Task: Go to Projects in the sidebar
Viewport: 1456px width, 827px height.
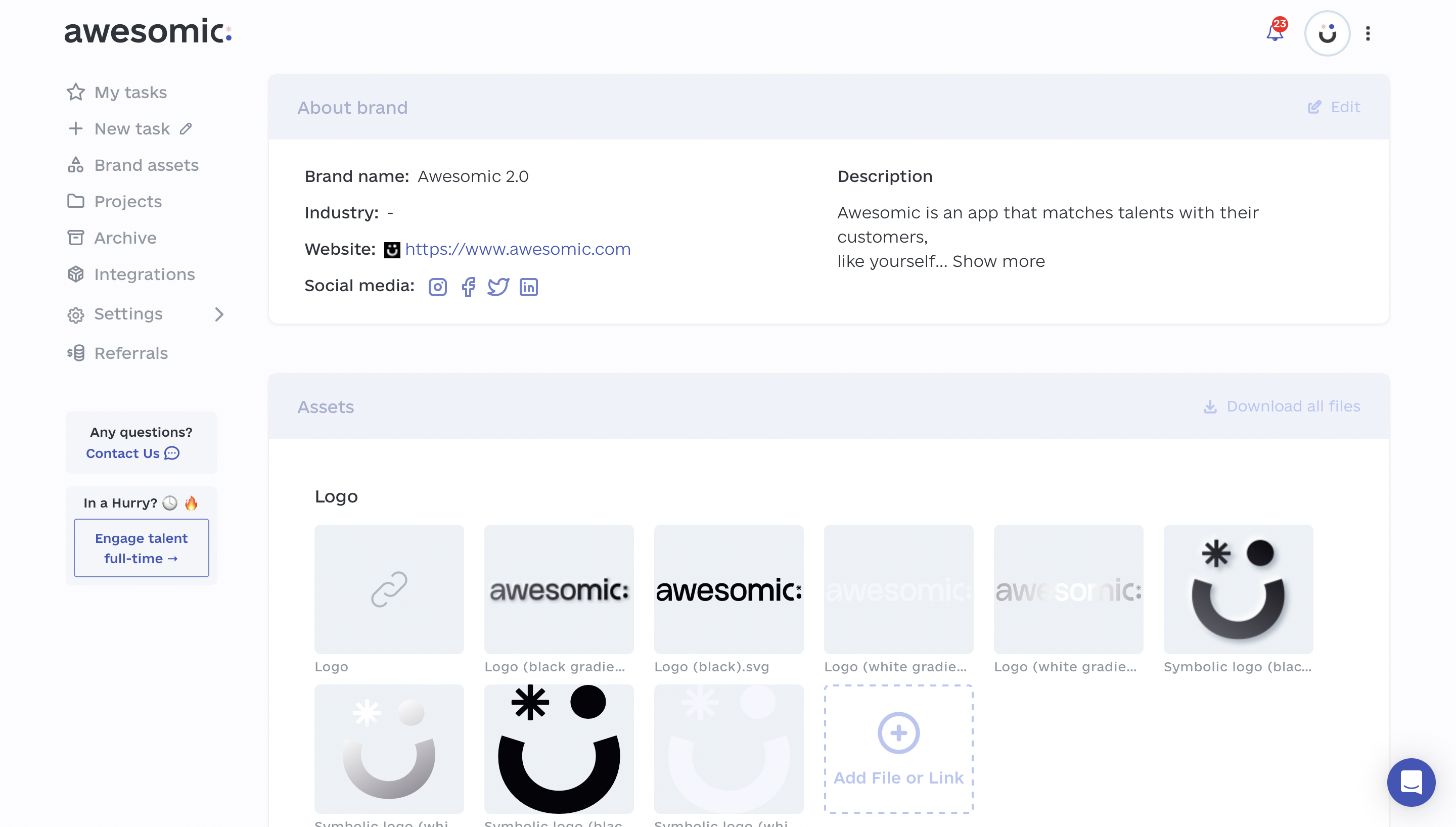Action: click(x=127, y=201)
